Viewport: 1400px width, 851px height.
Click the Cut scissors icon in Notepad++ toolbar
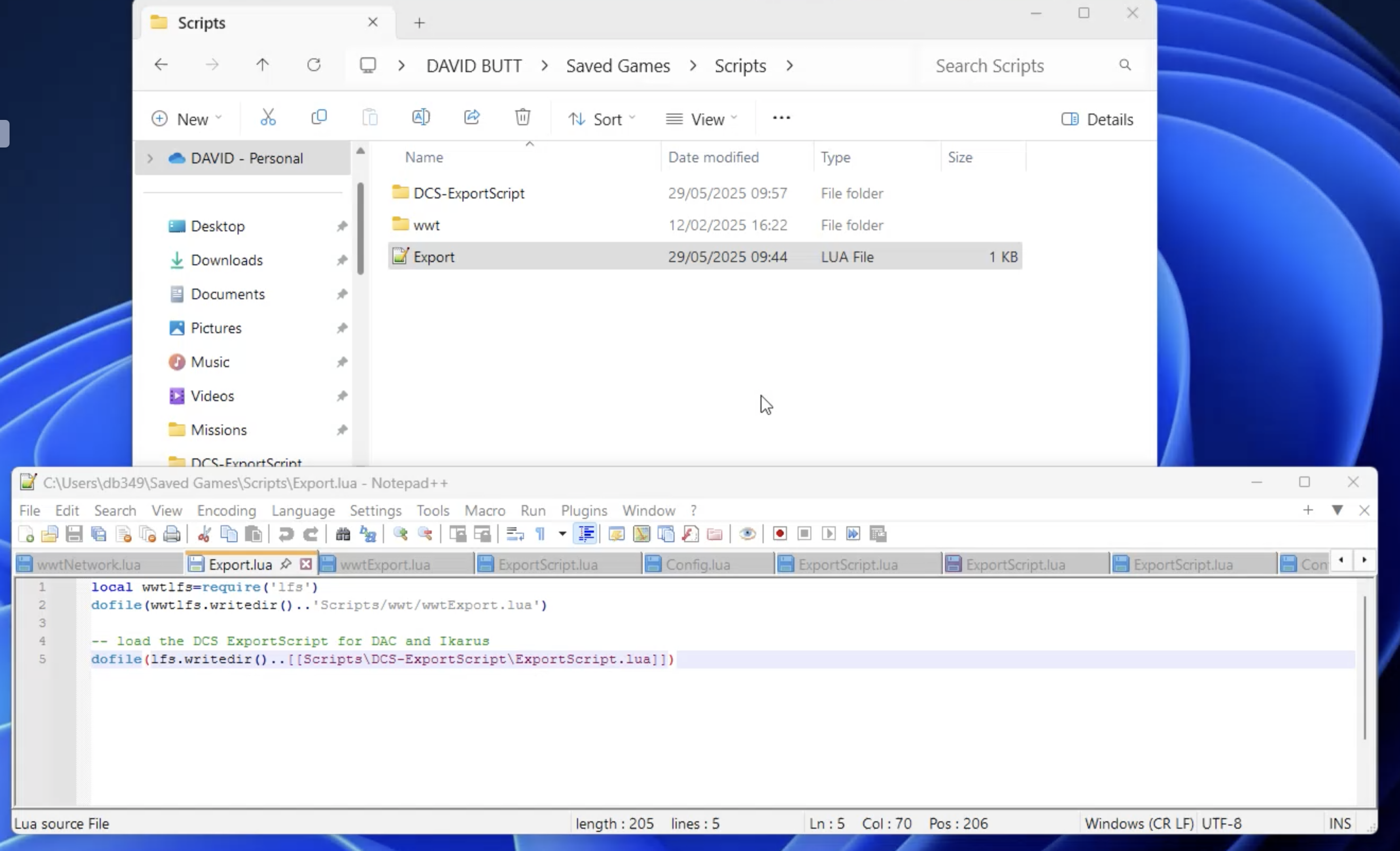coord(204,534)
